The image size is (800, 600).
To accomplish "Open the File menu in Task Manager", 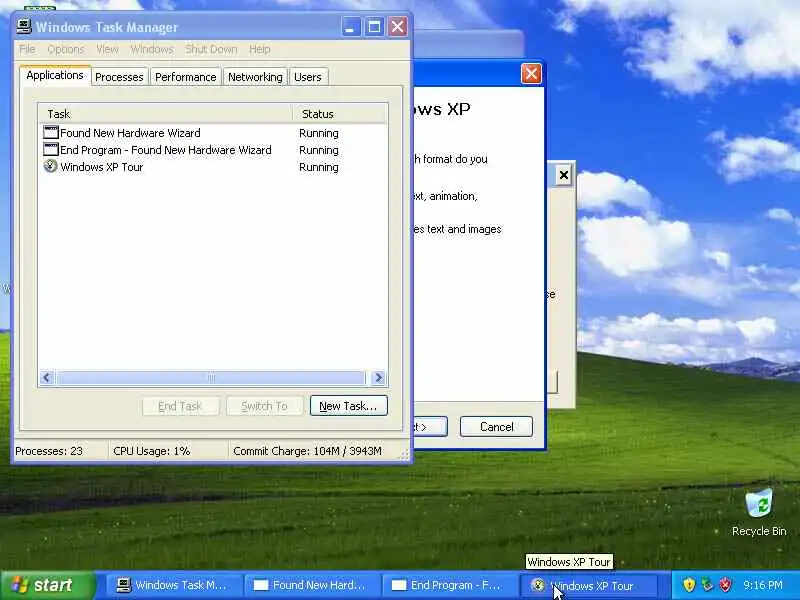I will coord(28,49).
